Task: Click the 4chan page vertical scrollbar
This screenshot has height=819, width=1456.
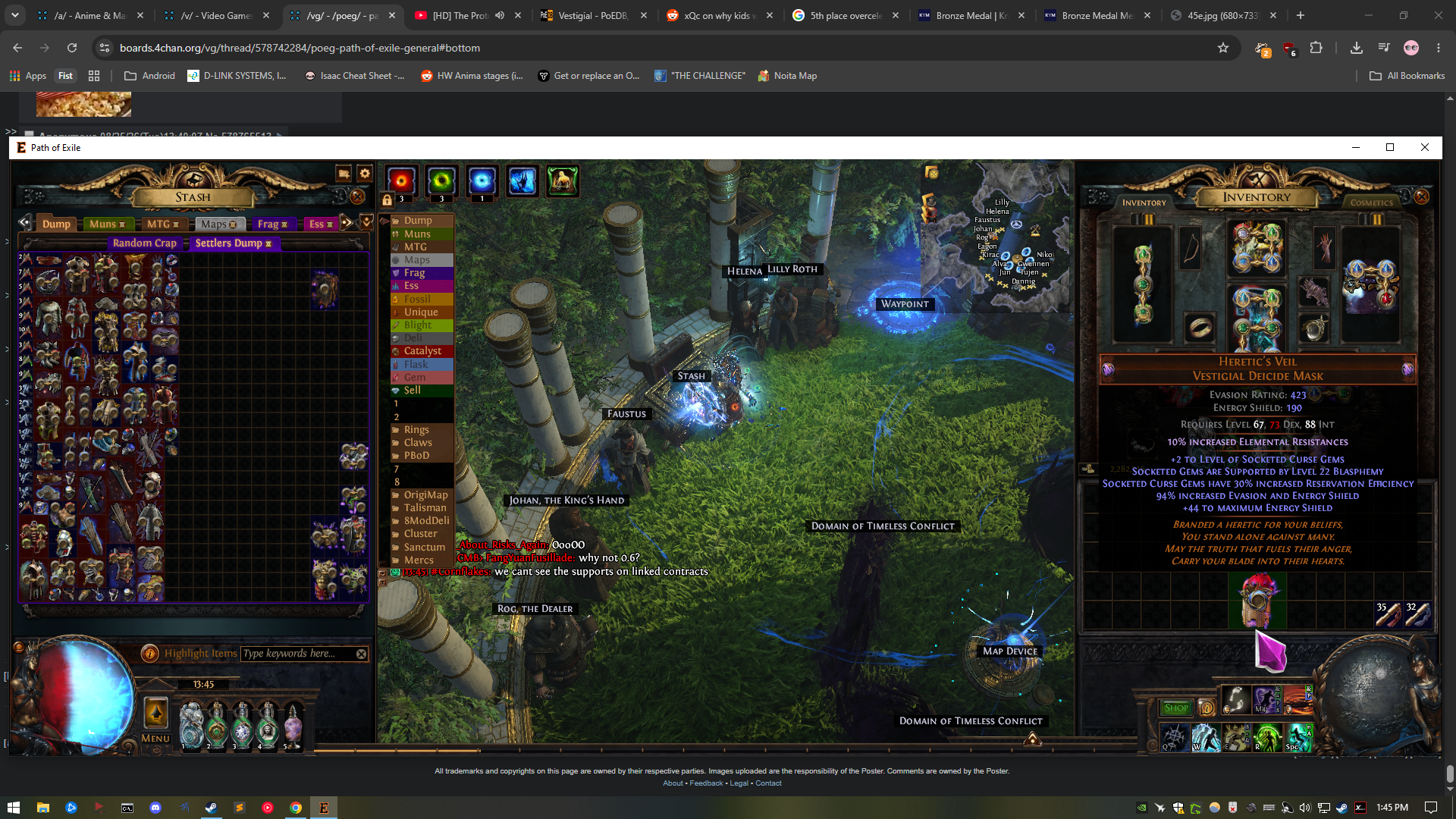Action: click(x=1450, y=773)
